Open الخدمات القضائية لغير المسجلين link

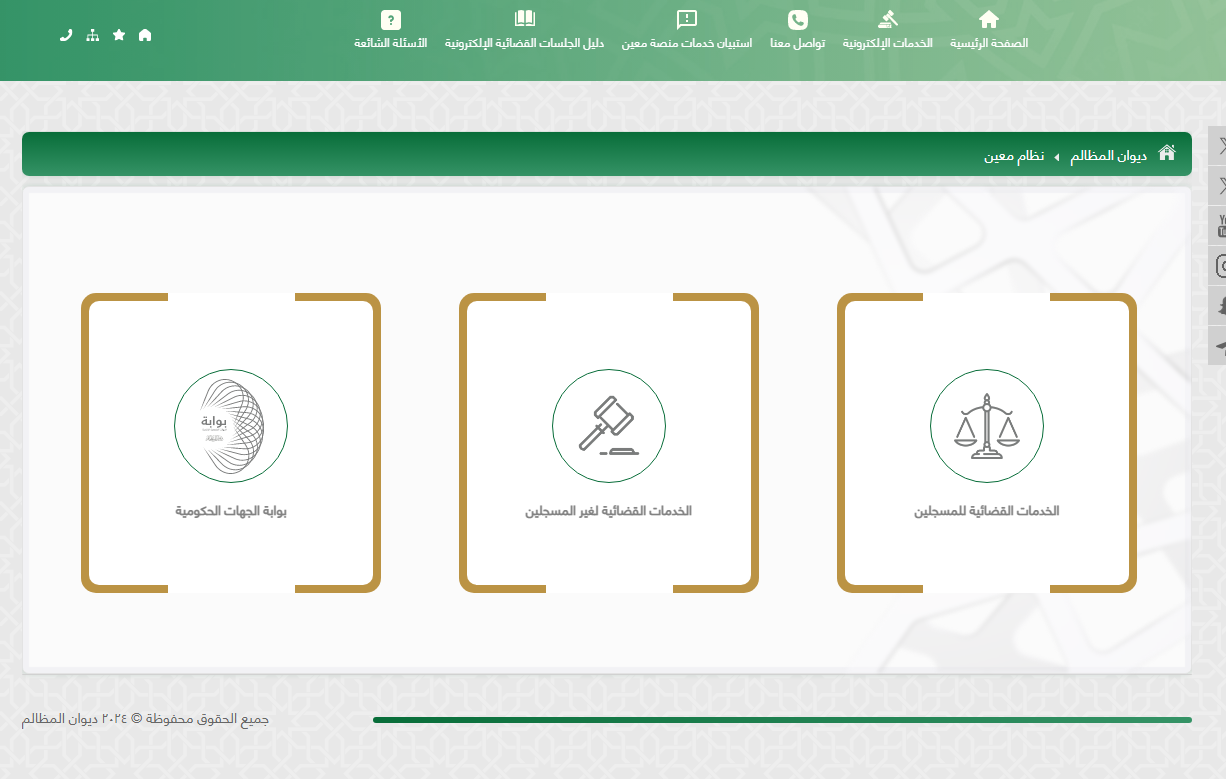(608, 511)
